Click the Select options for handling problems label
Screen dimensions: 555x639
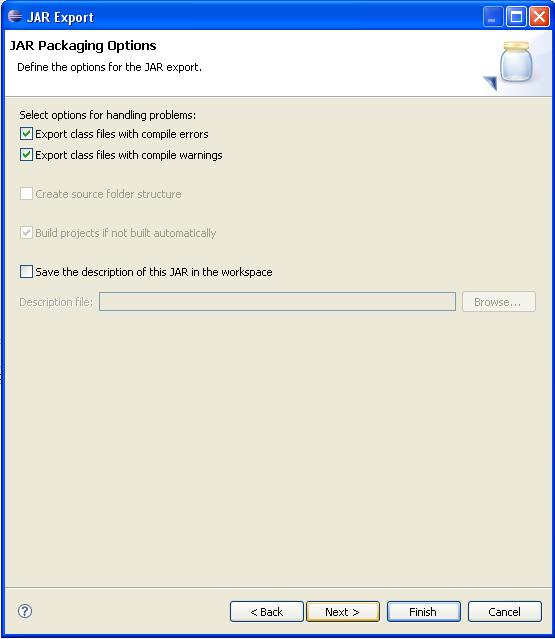click(x=108, y=115)
